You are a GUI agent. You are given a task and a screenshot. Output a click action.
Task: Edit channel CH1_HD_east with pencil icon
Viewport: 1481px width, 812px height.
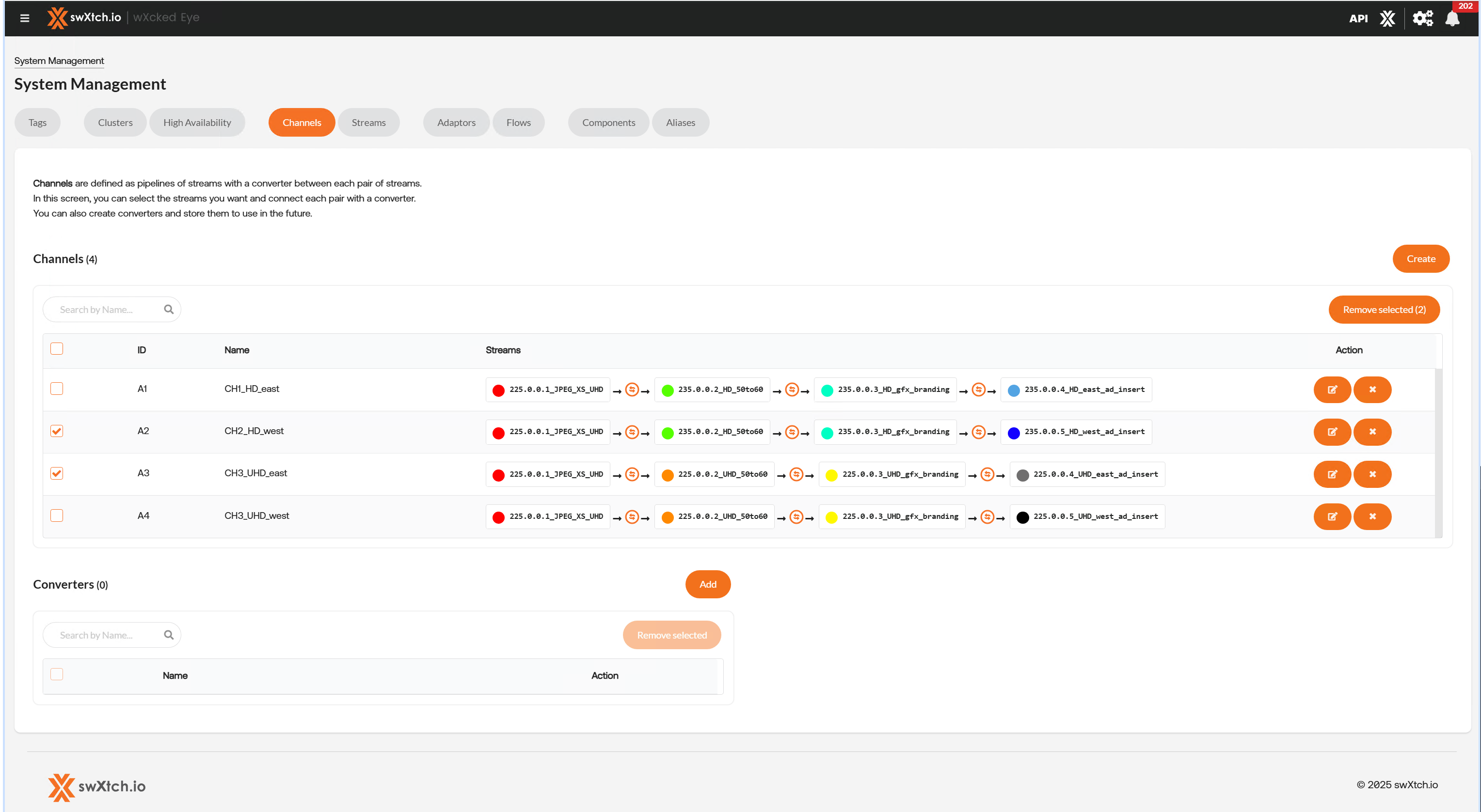pyautogui.click(x=1332, y=390)
